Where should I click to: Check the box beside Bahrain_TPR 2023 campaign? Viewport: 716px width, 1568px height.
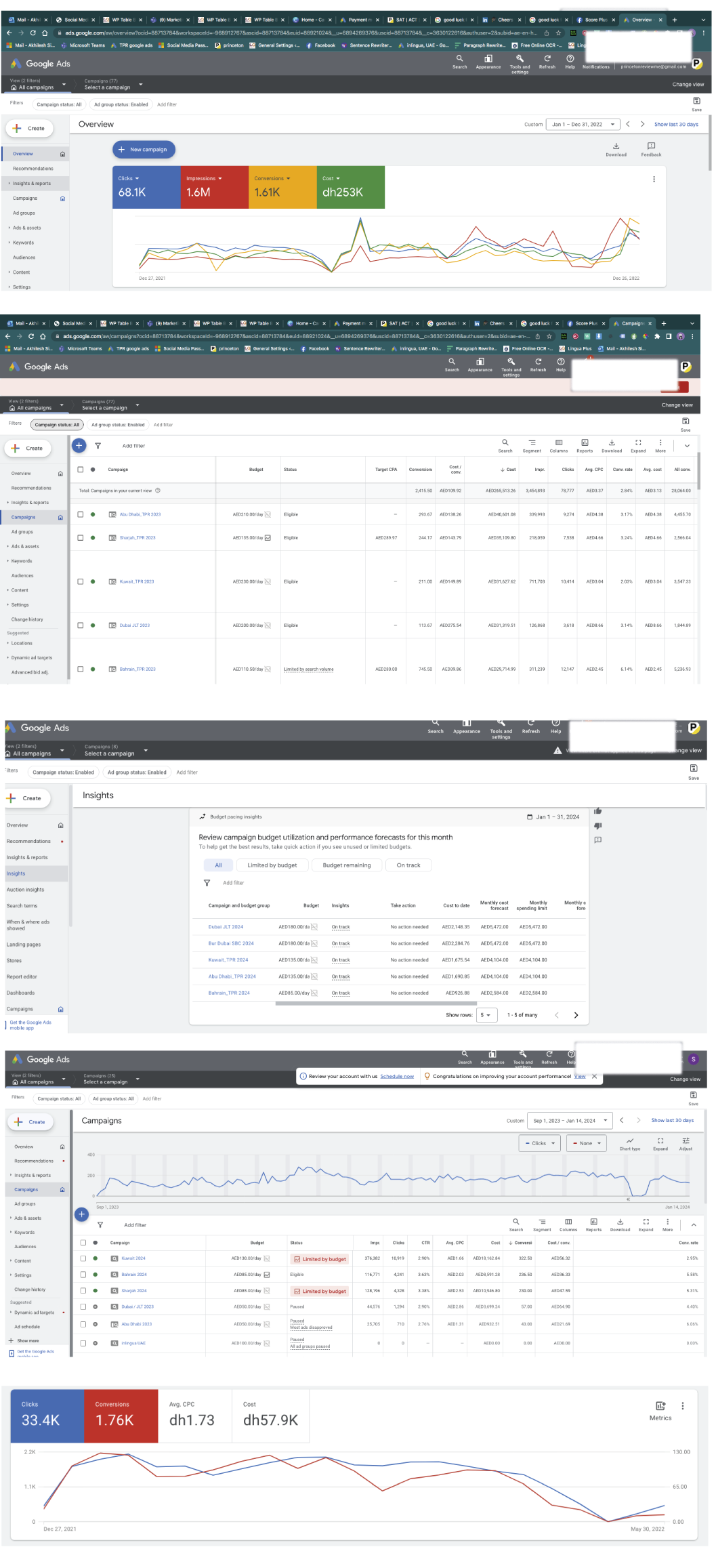pos(81,669)
